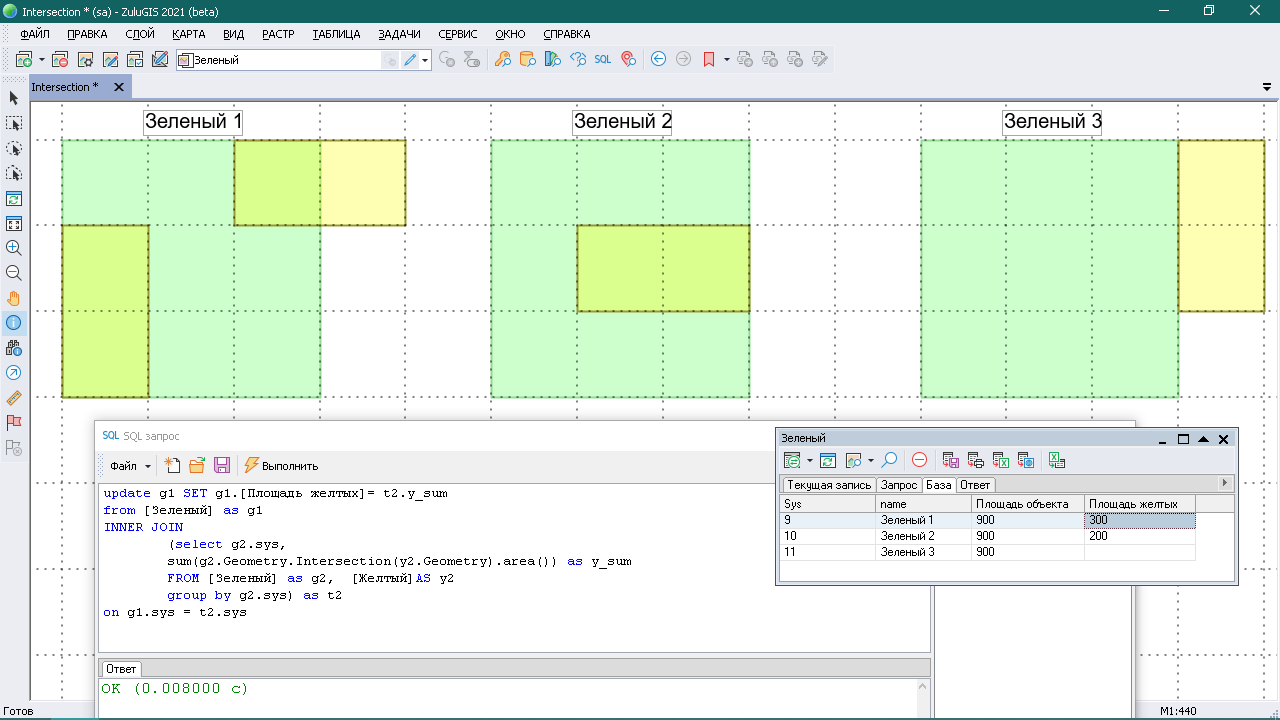Select the ruler measurement tool
1280x720 pixels.
click(x=14, y=398)
